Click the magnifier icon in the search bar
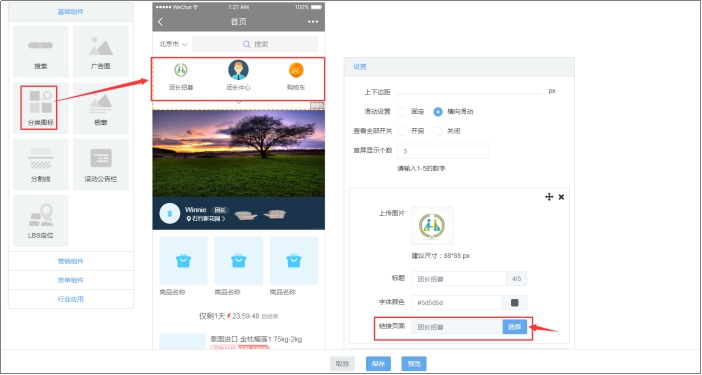Screen dimensions: 702x375 (x=247, y=44)
